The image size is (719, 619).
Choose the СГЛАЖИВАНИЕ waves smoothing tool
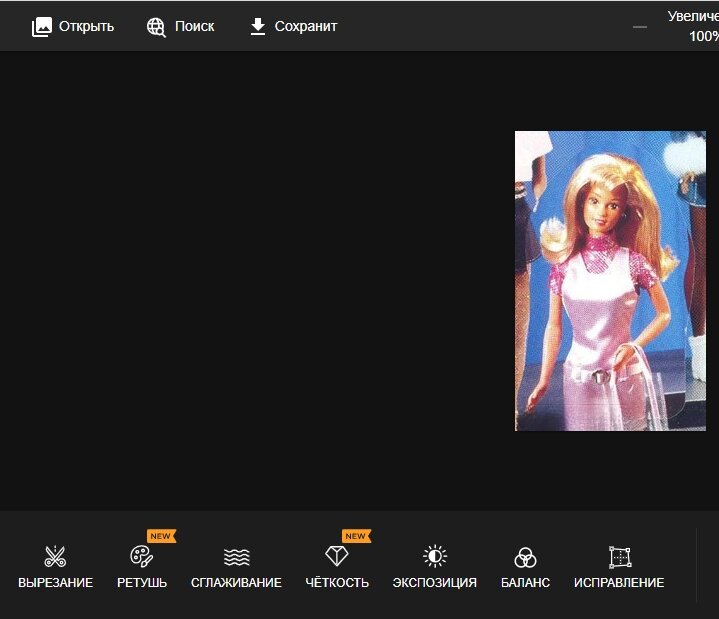236,567
